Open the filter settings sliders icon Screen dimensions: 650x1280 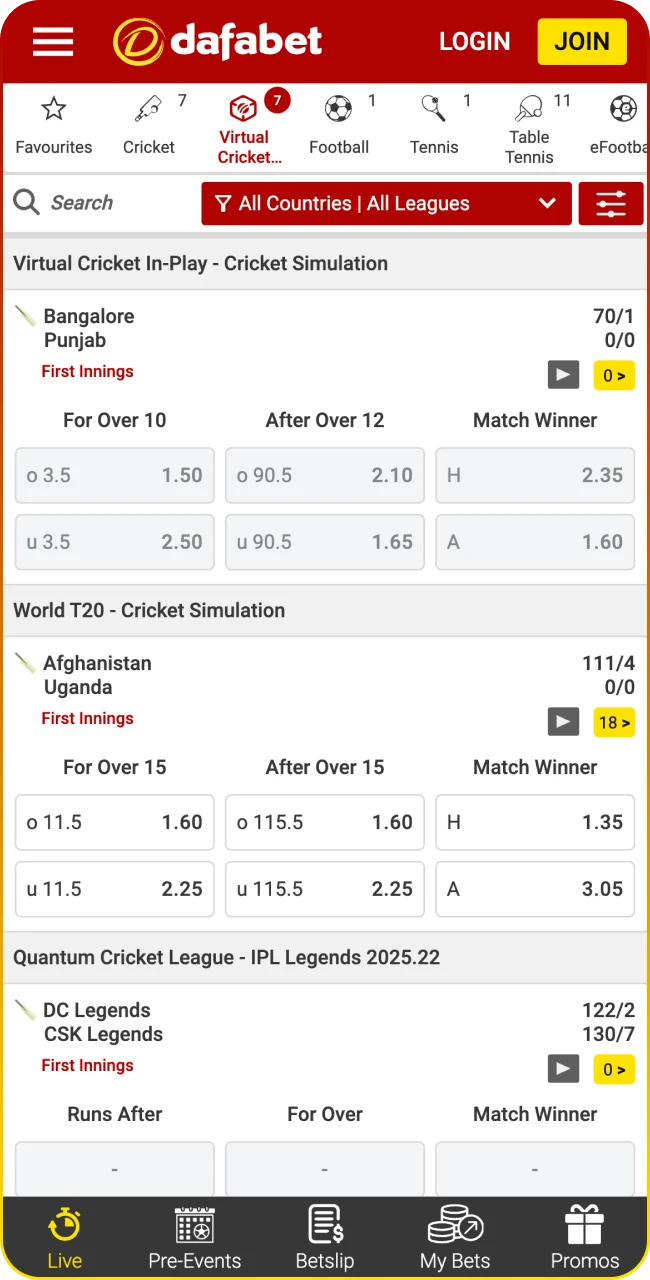pyautogui.click(x=611, y=203)
